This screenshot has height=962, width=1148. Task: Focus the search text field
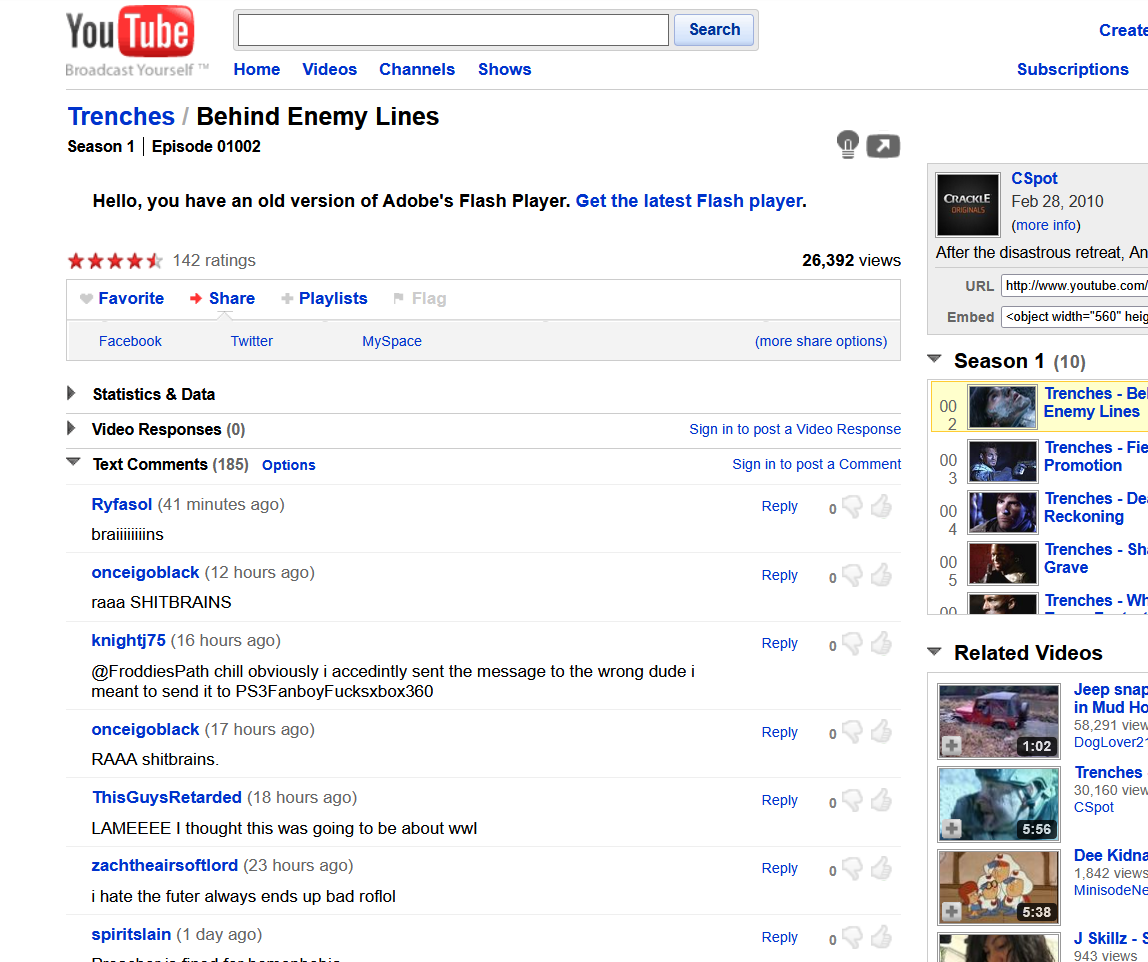453,30
